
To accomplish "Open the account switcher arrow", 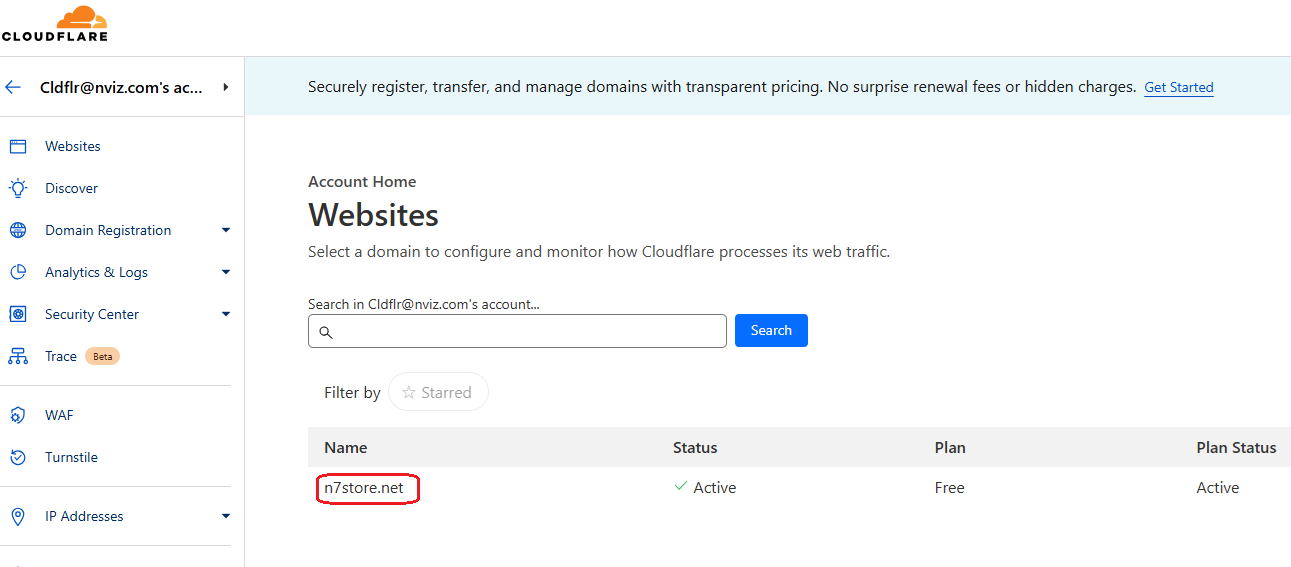I will pos(226,87).
